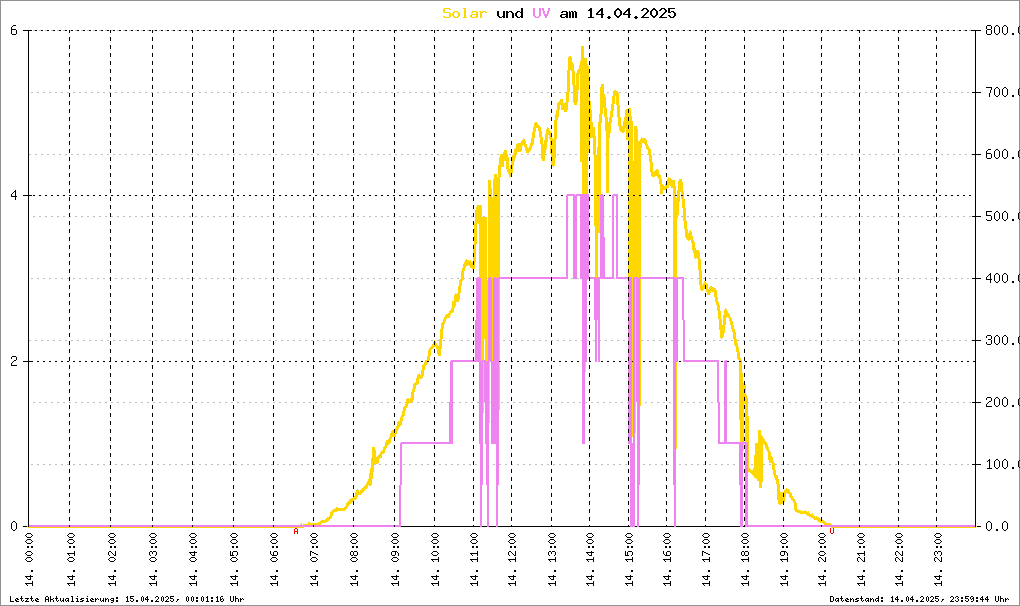Click the right axis value 500.0
Image resolution: width=1020 pixels, height=606 pixels.
[1002, 217]
